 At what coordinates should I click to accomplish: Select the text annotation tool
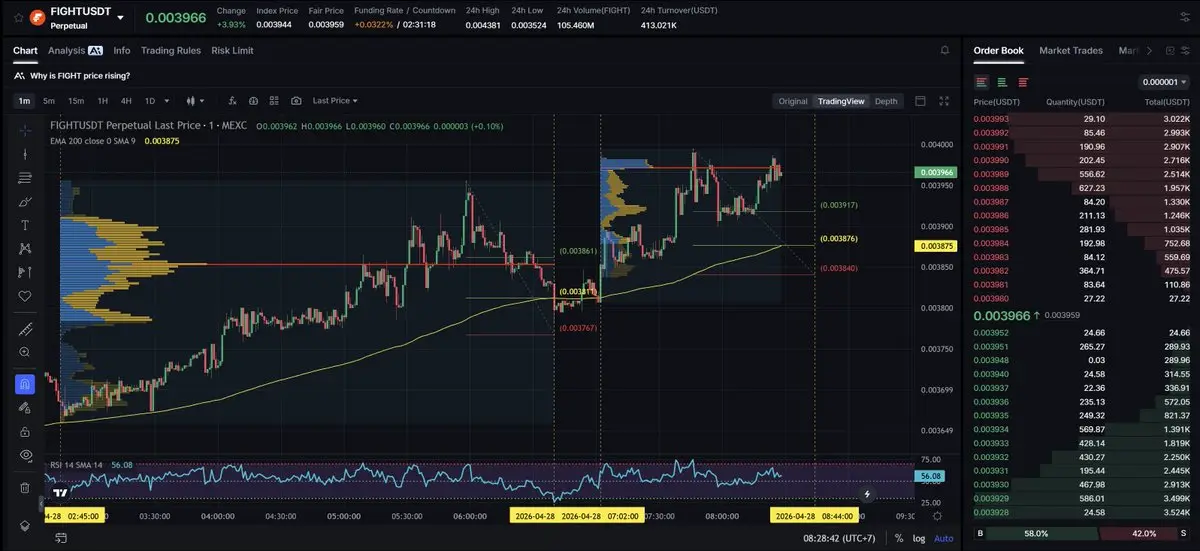[x=25, y=225]
